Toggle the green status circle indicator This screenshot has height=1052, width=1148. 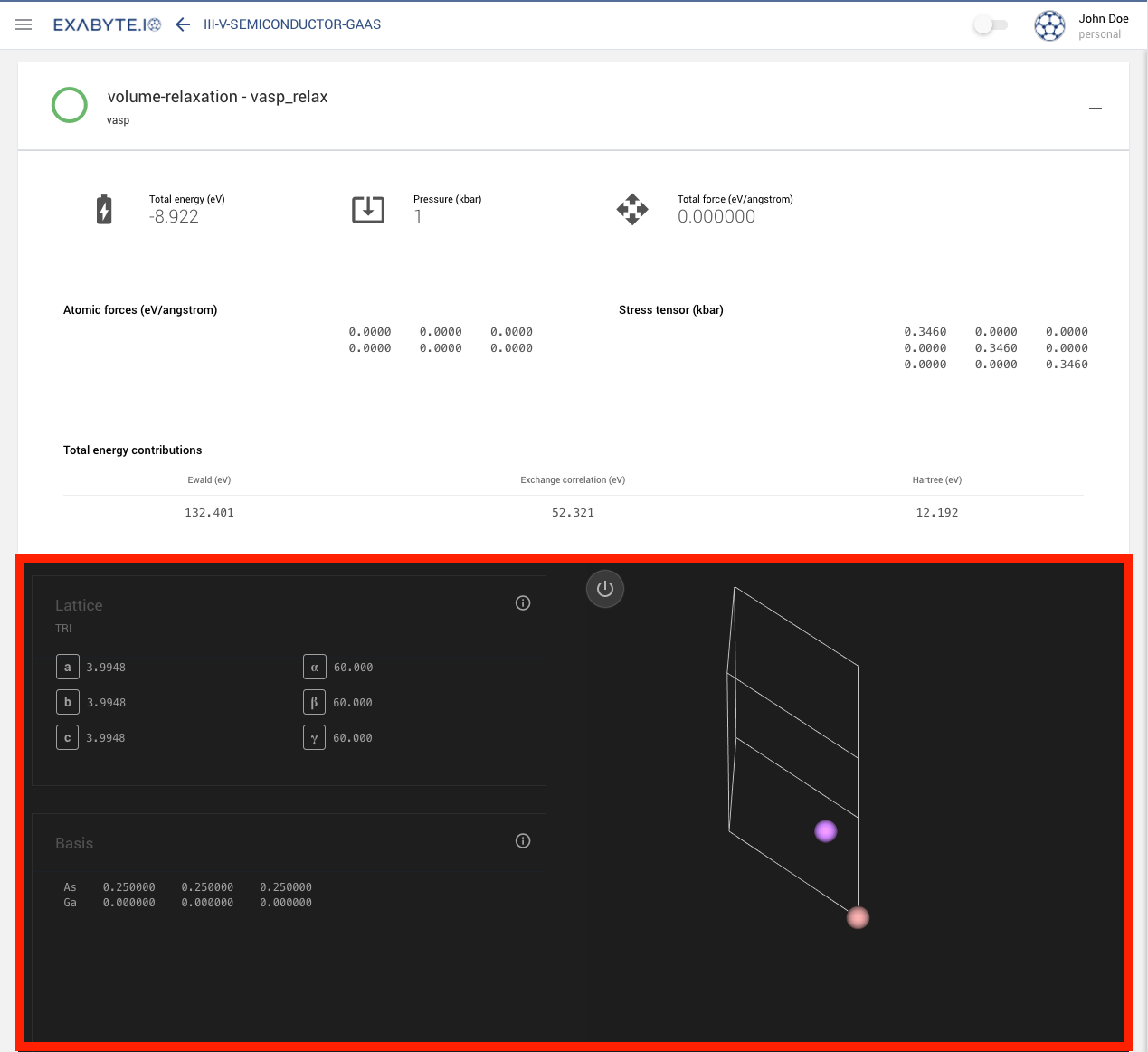pyautogui.click(x=69, y=105)
